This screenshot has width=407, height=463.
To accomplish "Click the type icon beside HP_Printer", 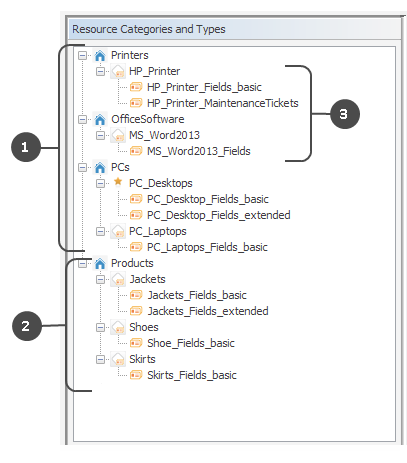I will click(118, 71).
